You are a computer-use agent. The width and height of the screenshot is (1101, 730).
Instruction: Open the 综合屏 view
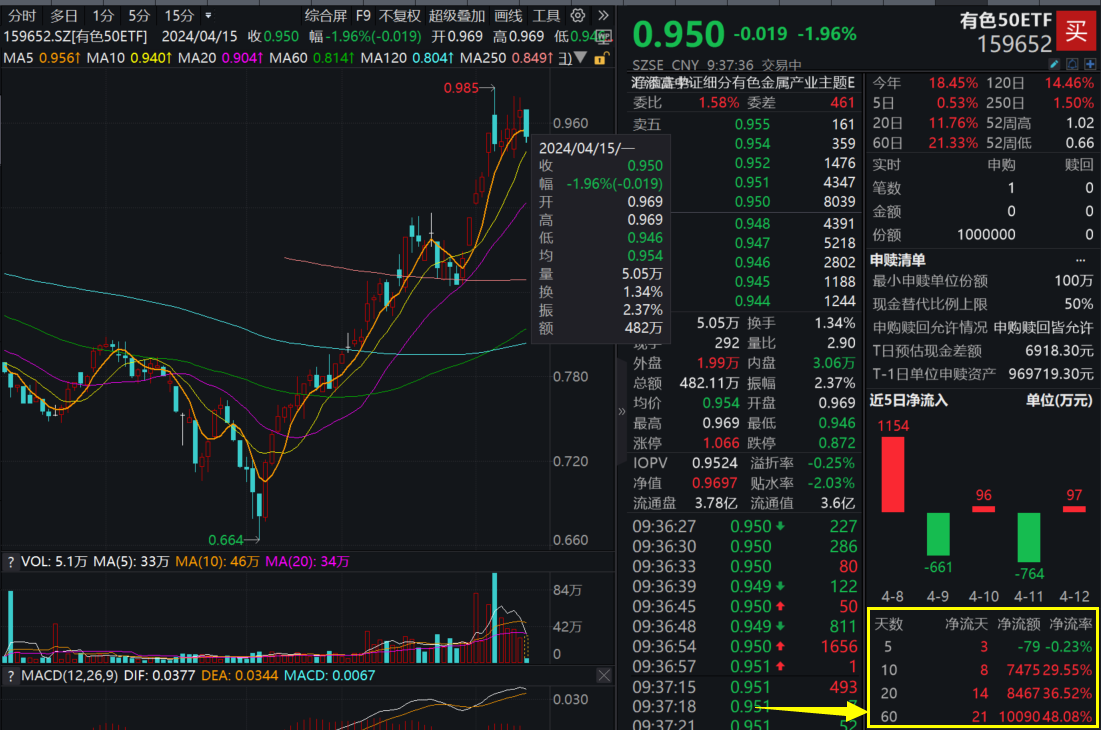[325, 15]
